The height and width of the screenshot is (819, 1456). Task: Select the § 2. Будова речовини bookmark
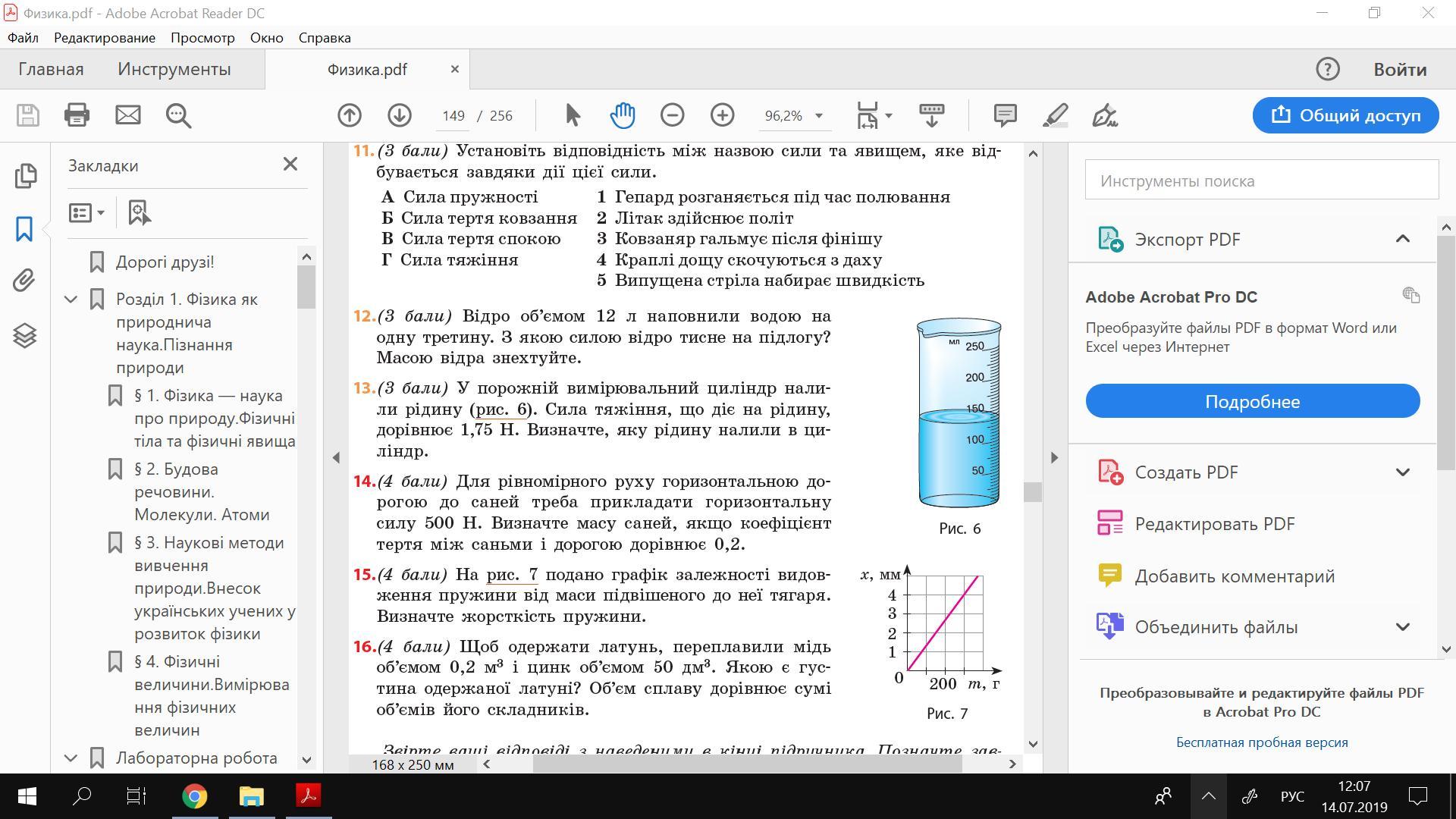pyautogui.click(x=202, y=491)
